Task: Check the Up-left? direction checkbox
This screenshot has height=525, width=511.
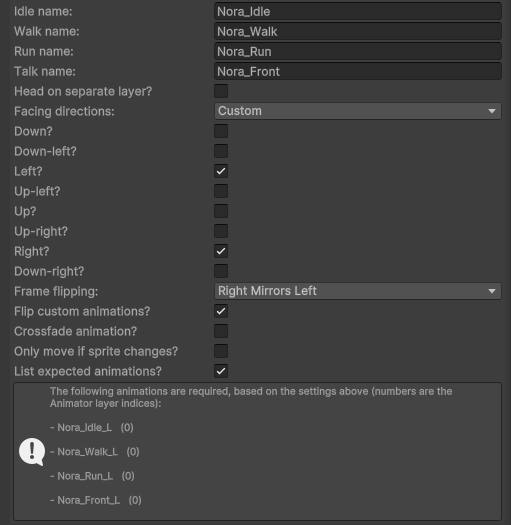Action: [221, 191]
